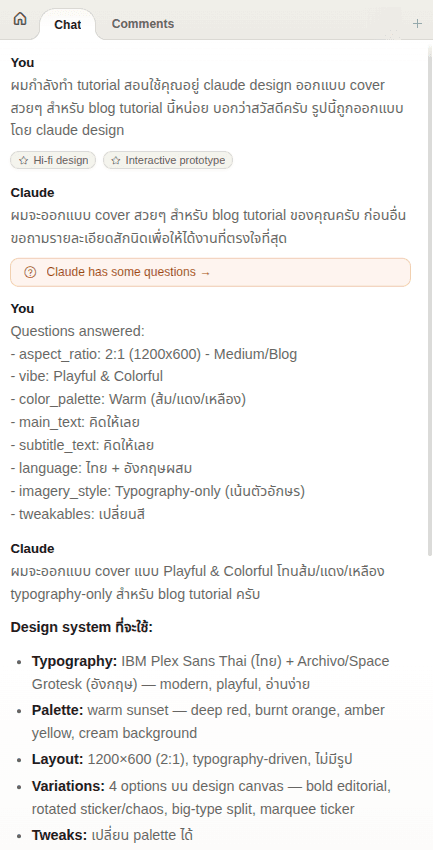
Task: Click the Layout bullet item
Action: (192, 759)
